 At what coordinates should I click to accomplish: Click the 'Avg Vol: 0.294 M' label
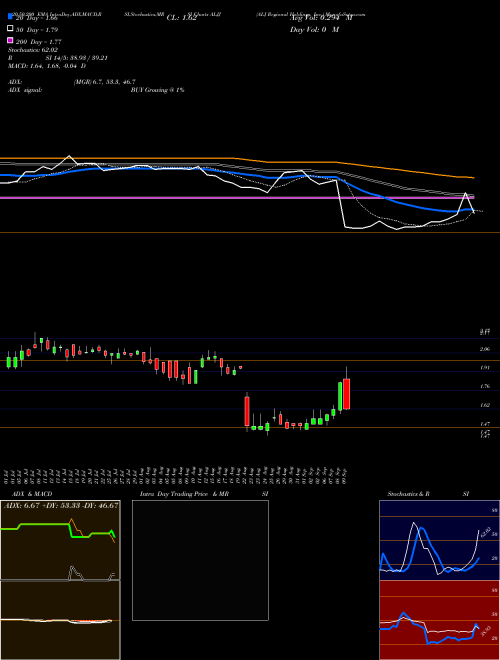coord(321,18)
